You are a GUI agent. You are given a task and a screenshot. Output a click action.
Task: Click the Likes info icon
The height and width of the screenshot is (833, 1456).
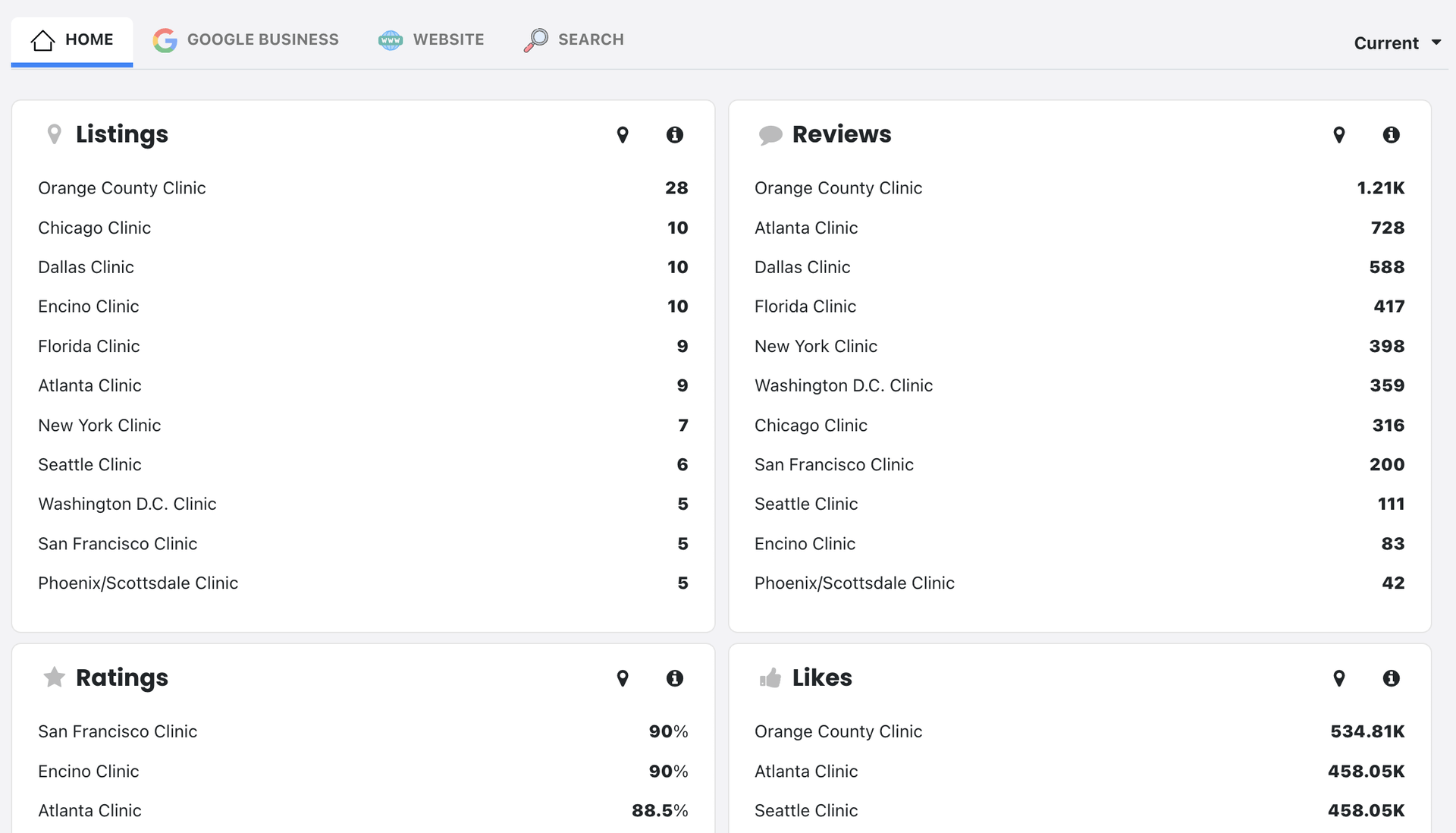pos(1390,677)
